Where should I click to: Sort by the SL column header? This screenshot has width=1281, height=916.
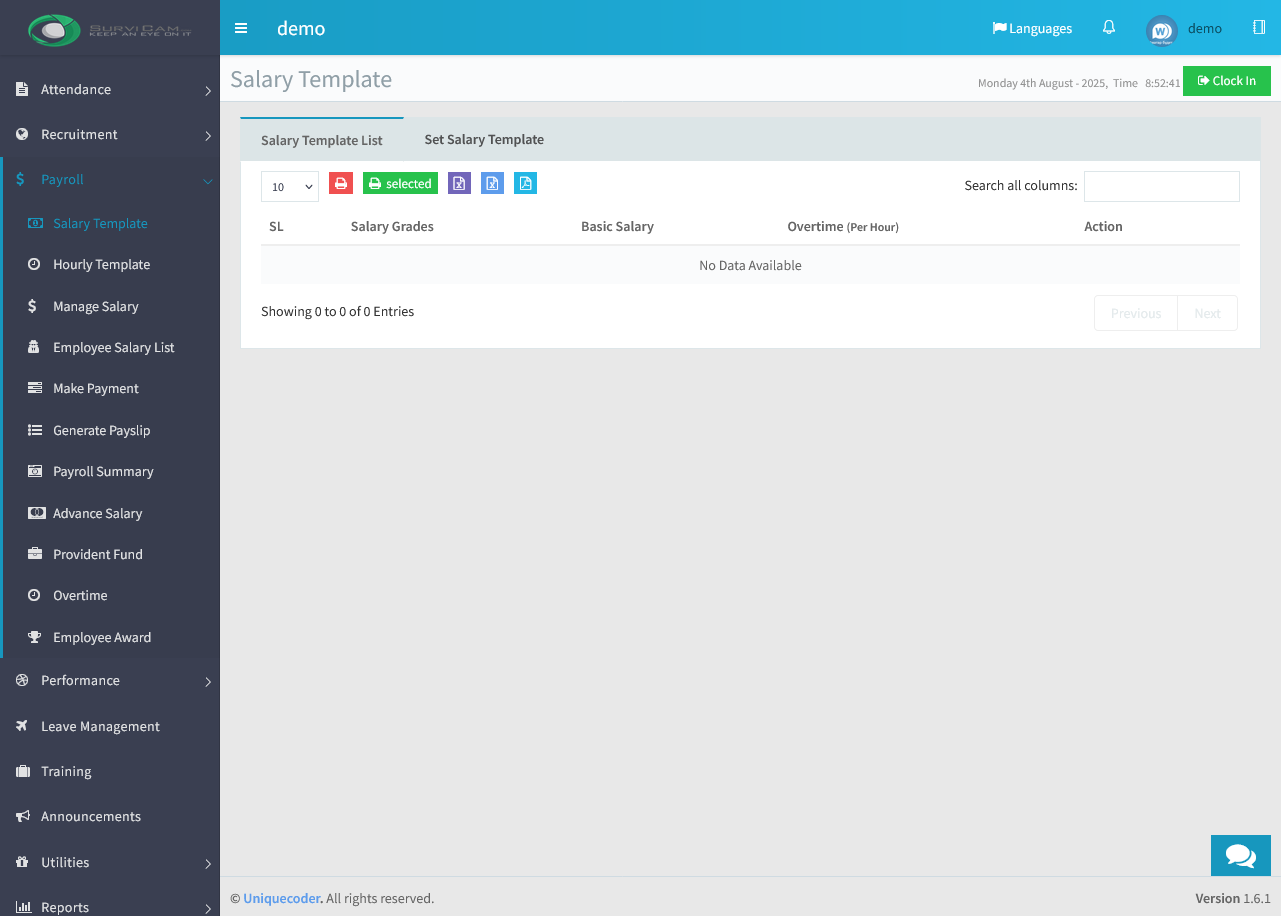[276, 227]
